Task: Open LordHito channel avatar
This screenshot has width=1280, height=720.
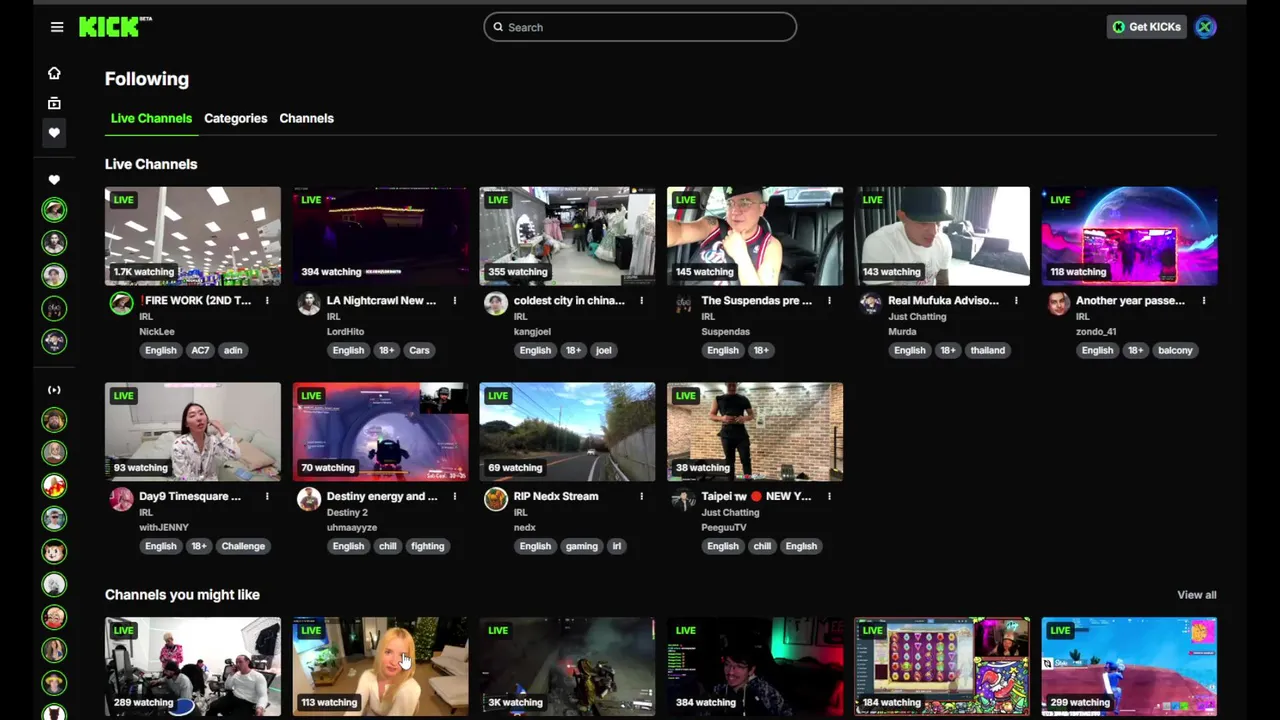Action: coord(309,304)
